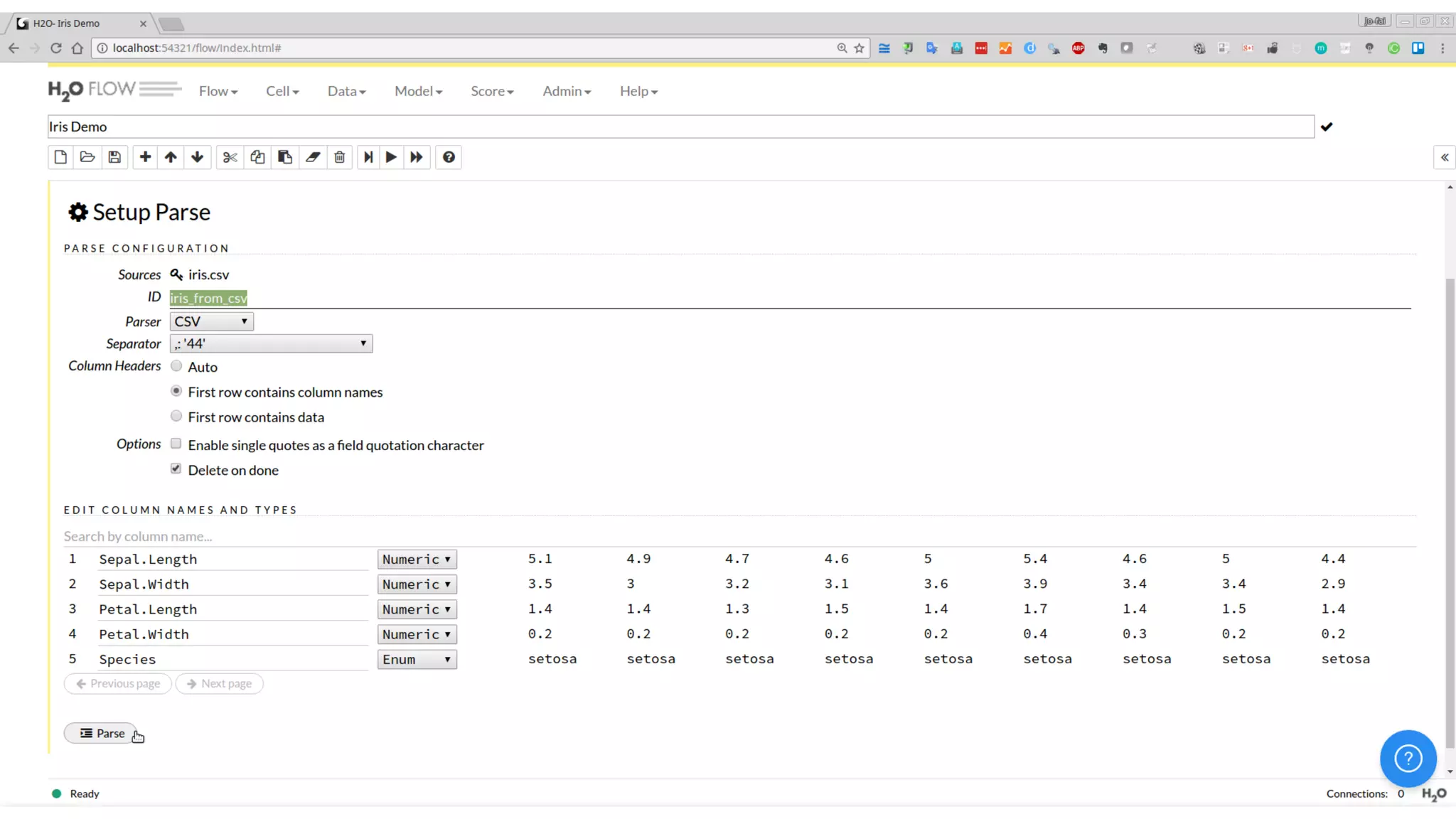1456x819 pixels.
Task: Click the Save flow toolbar icon
Action: (x=114, y=157)
